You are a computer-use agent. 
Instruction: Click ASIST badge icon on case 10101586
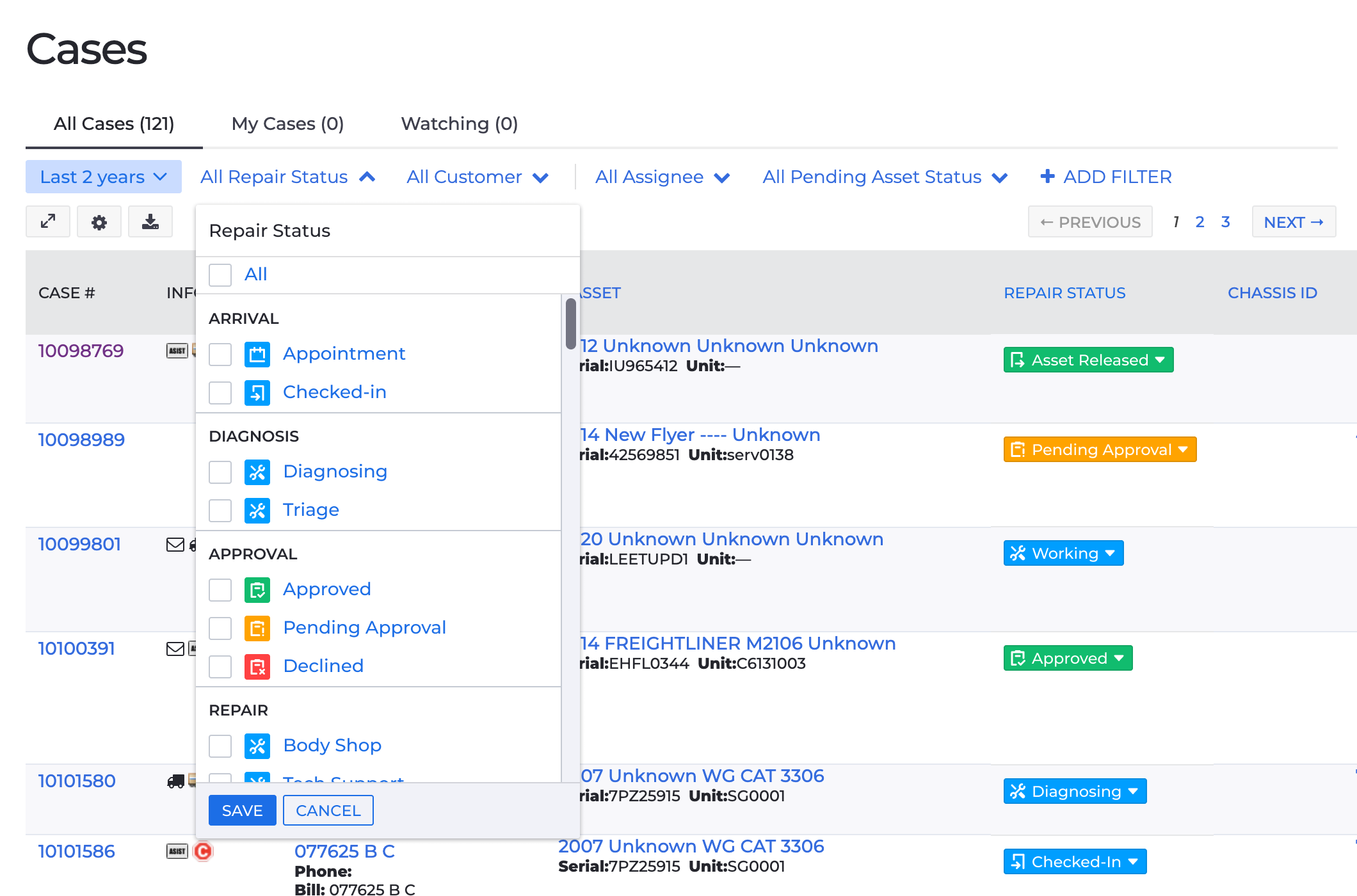click(x=177, y=851)
